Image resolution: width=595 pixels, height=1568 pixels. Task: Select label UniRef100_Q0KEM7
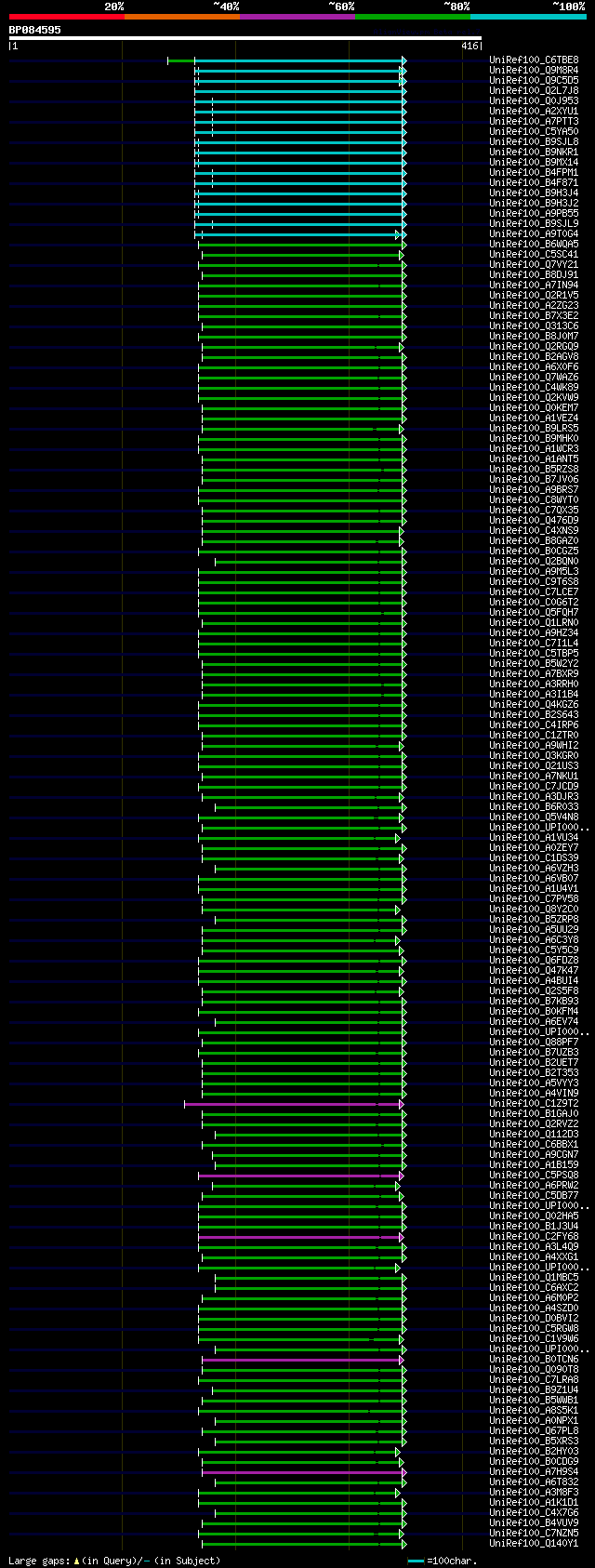[534, 408]
